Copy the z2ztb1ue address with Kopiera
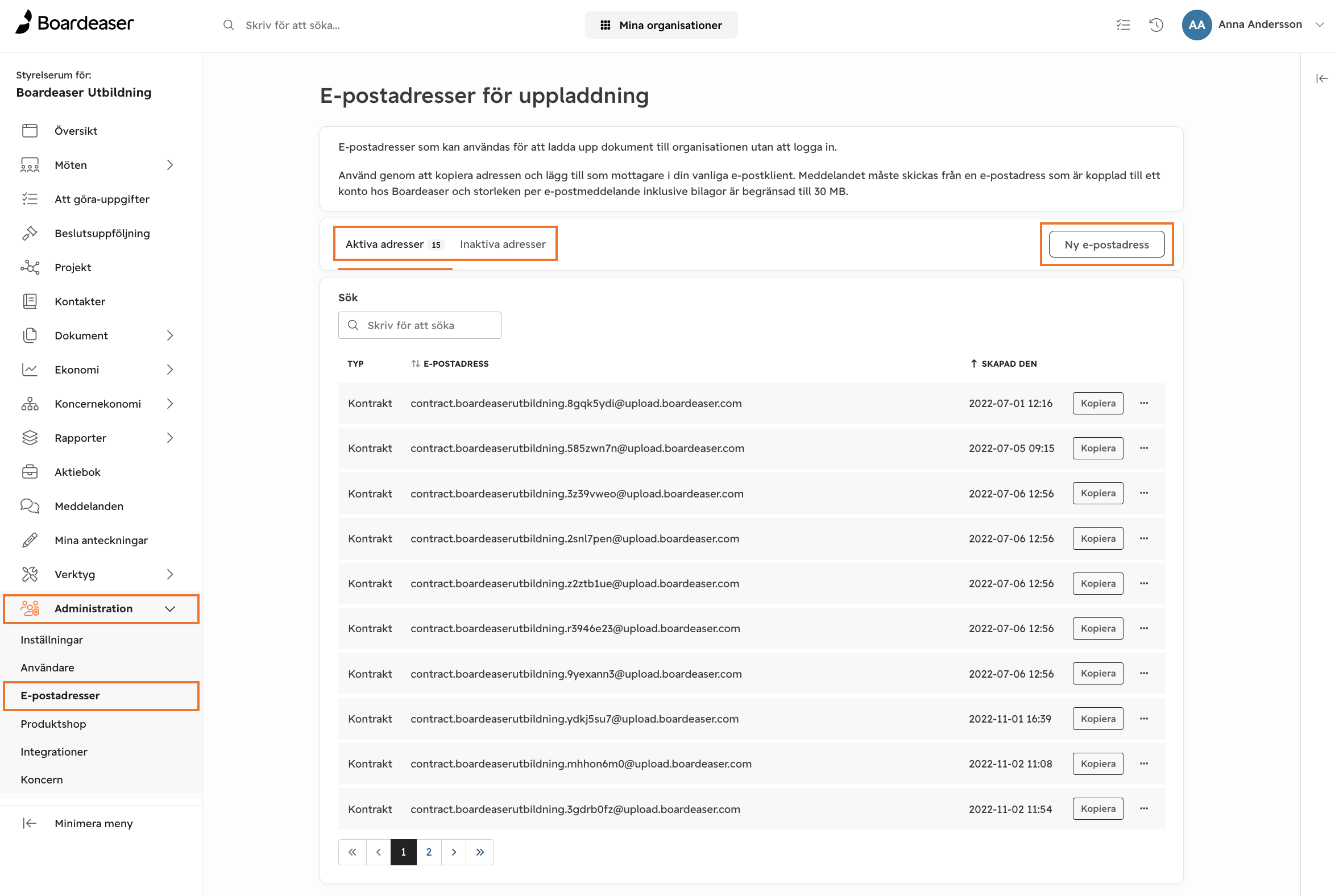Viewport: 1335px width, 896px height. click(x=1097, y=583)
